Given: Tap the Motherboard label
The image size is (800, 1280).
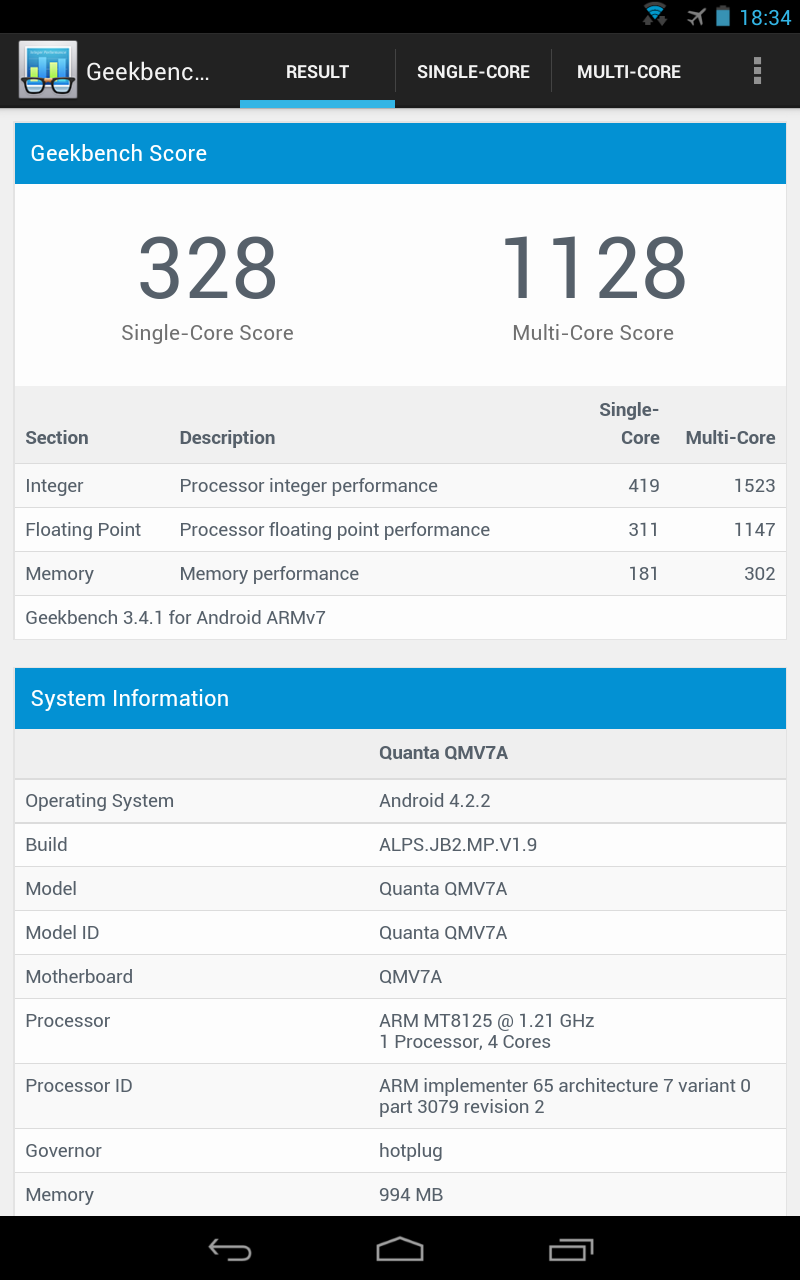Looking at the screenshot, I should tap(79, 977).
